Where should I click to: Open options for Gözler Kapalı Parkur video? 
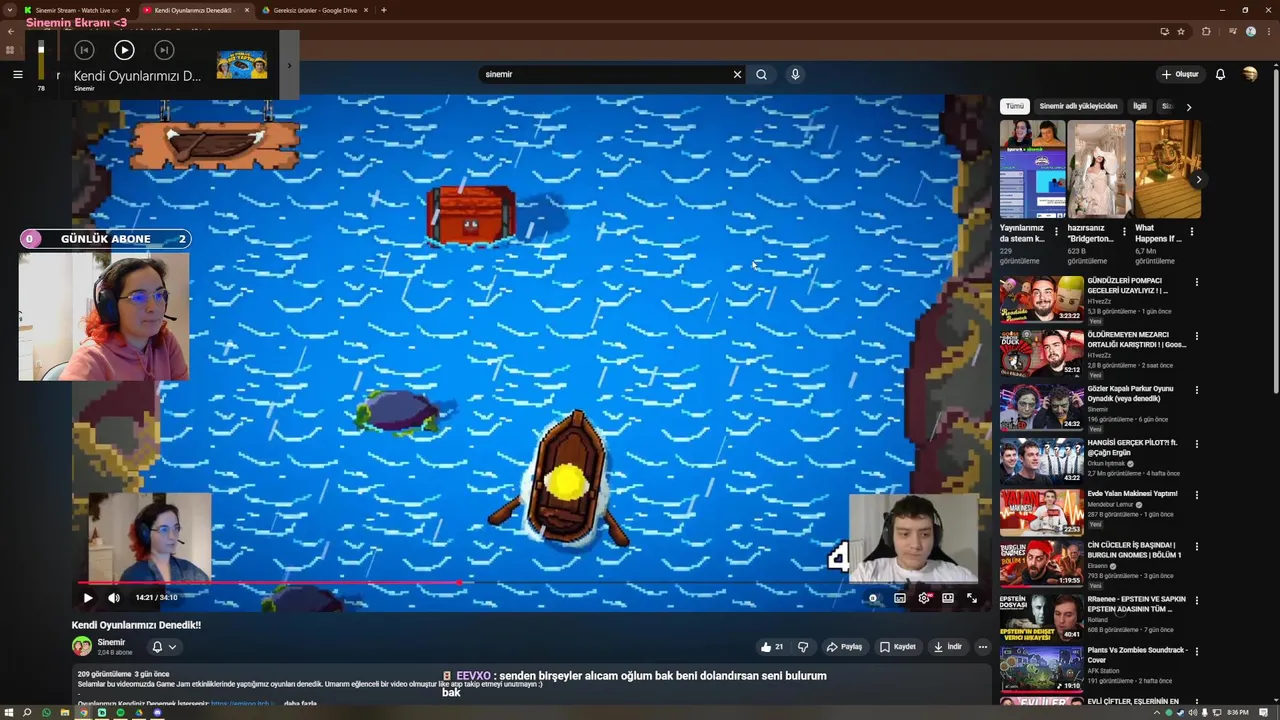pyautogui.click(x=1196, y=390)
